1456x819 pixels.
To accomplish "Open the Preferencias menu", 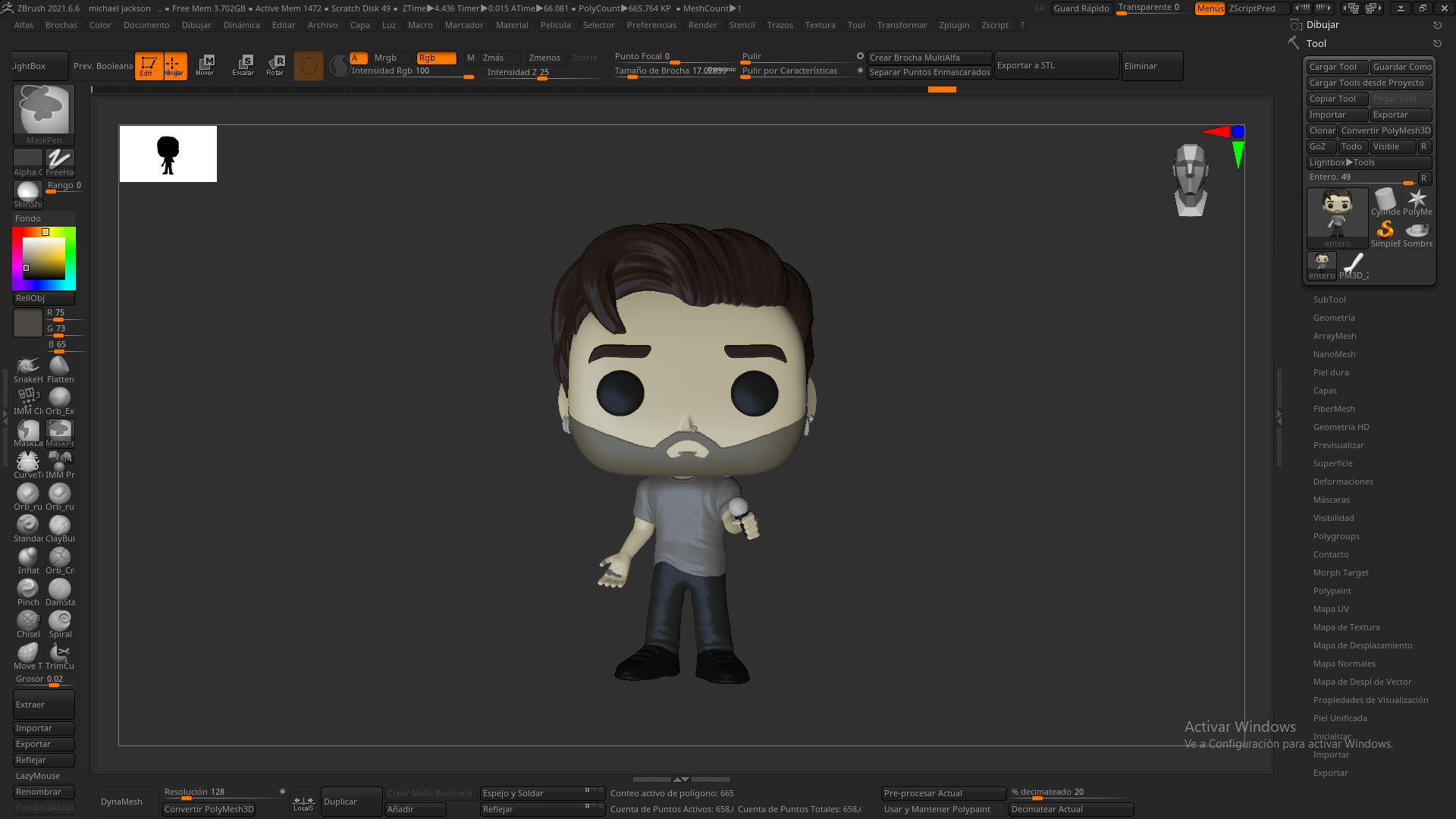I will (651, 24).
